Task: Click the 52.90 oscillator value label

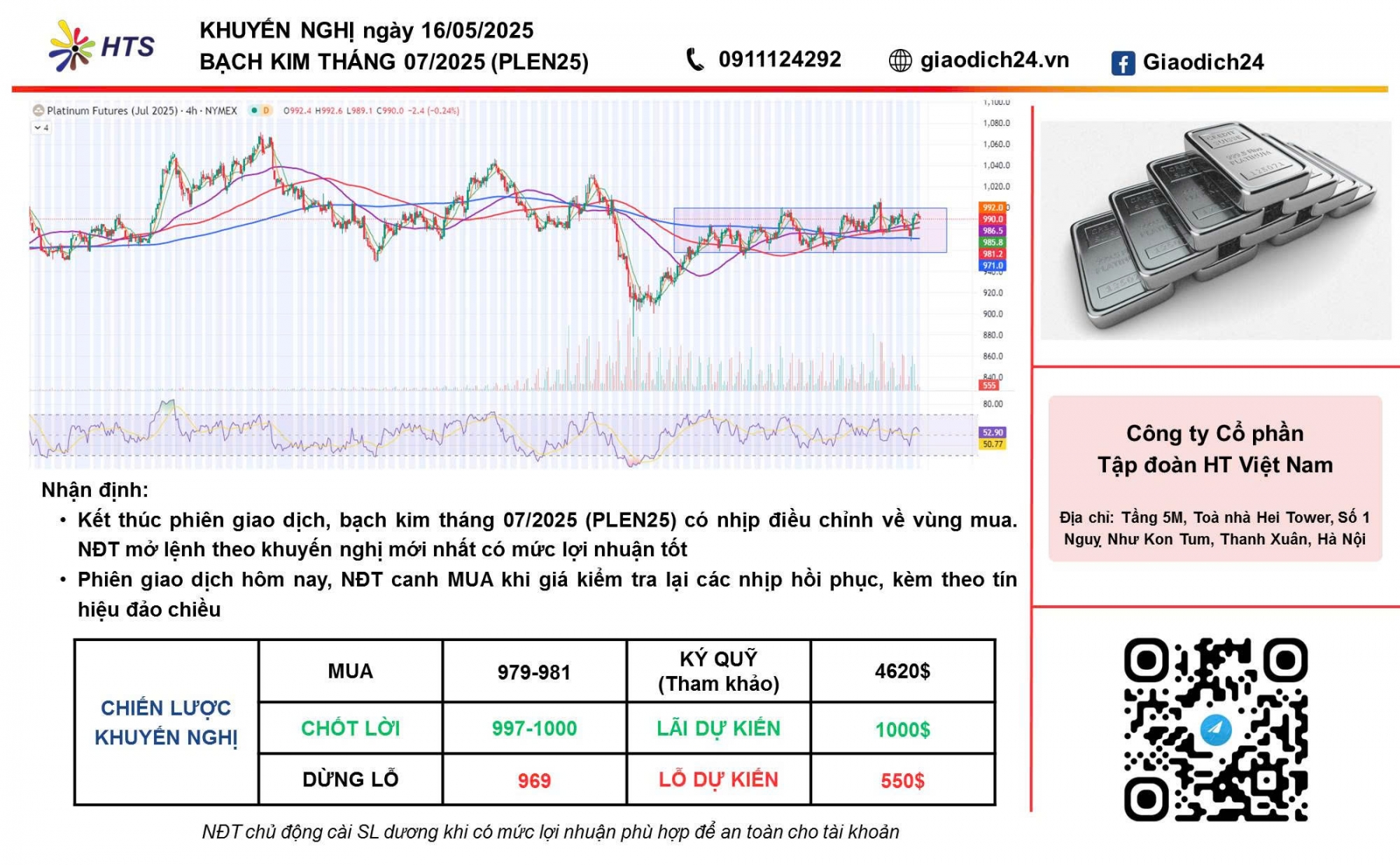Action: (x=992, y=432)
